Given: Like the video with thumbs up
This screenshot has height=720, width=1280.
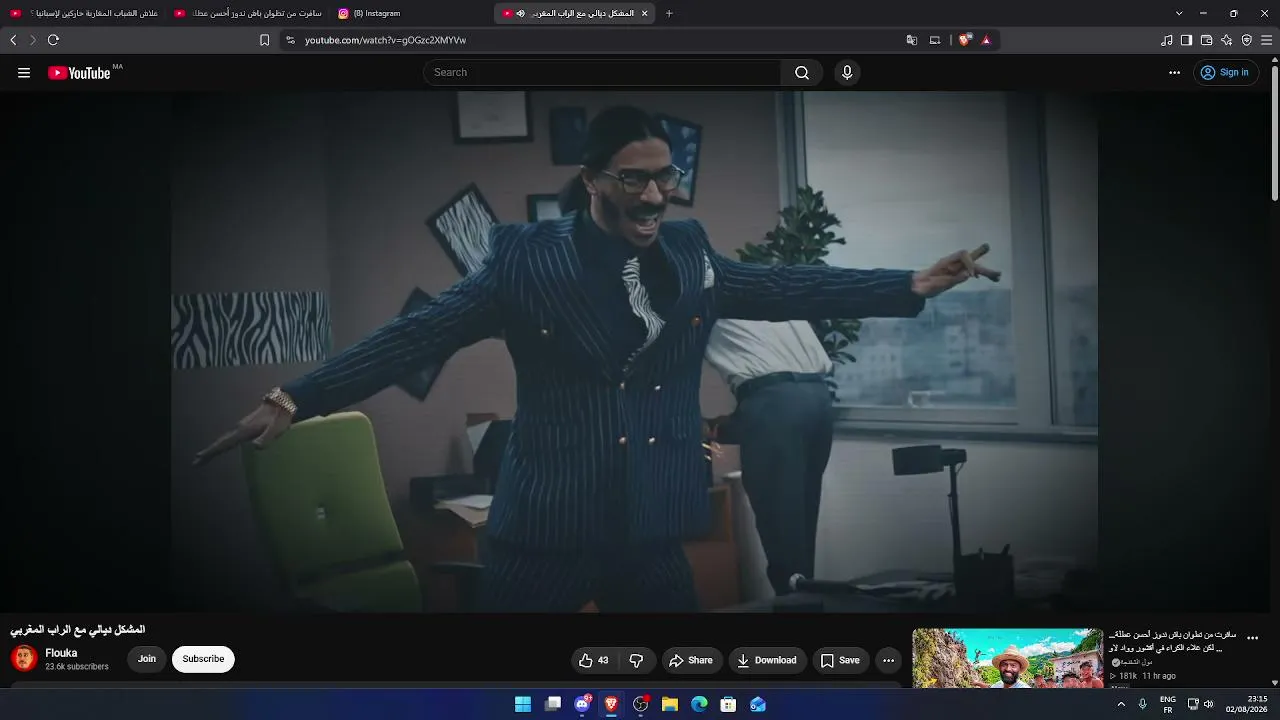Looking at the screenshot, I should (x=594, y=660).
